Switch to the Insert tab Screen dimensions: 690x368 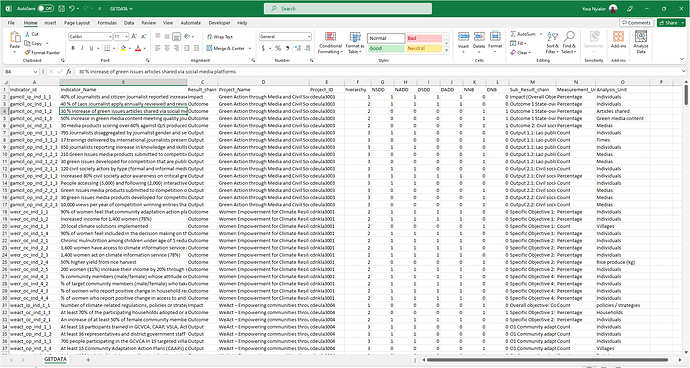[x=50, y=23]
